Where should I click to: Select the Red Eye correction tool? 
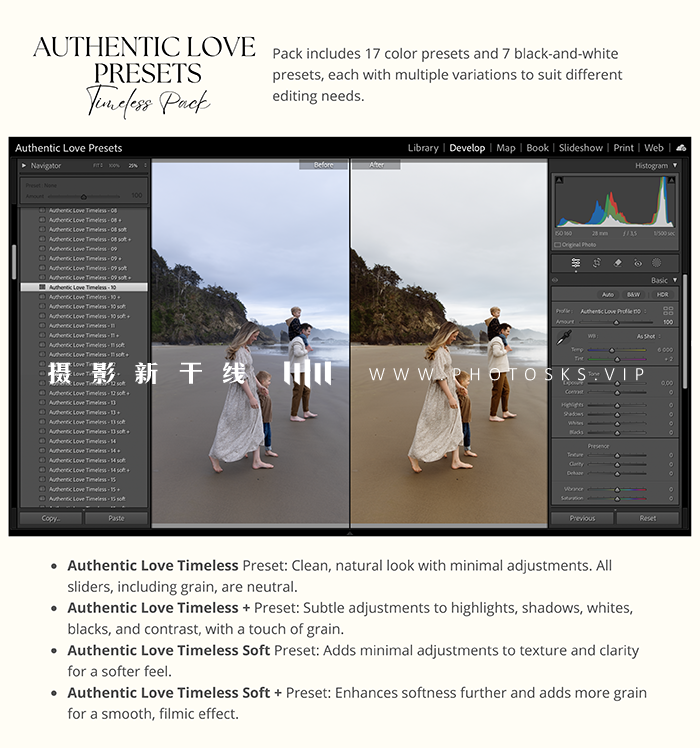point(637,263)
